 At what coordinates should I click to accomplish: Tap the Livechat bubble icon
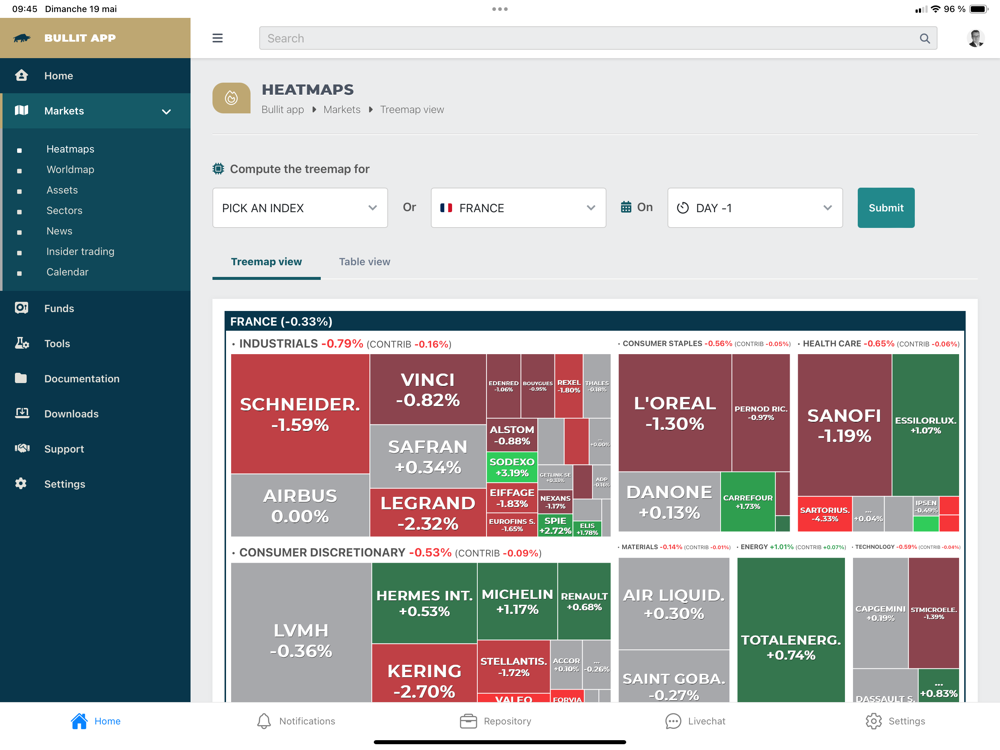pyautogui.click(x=673, y=721)
